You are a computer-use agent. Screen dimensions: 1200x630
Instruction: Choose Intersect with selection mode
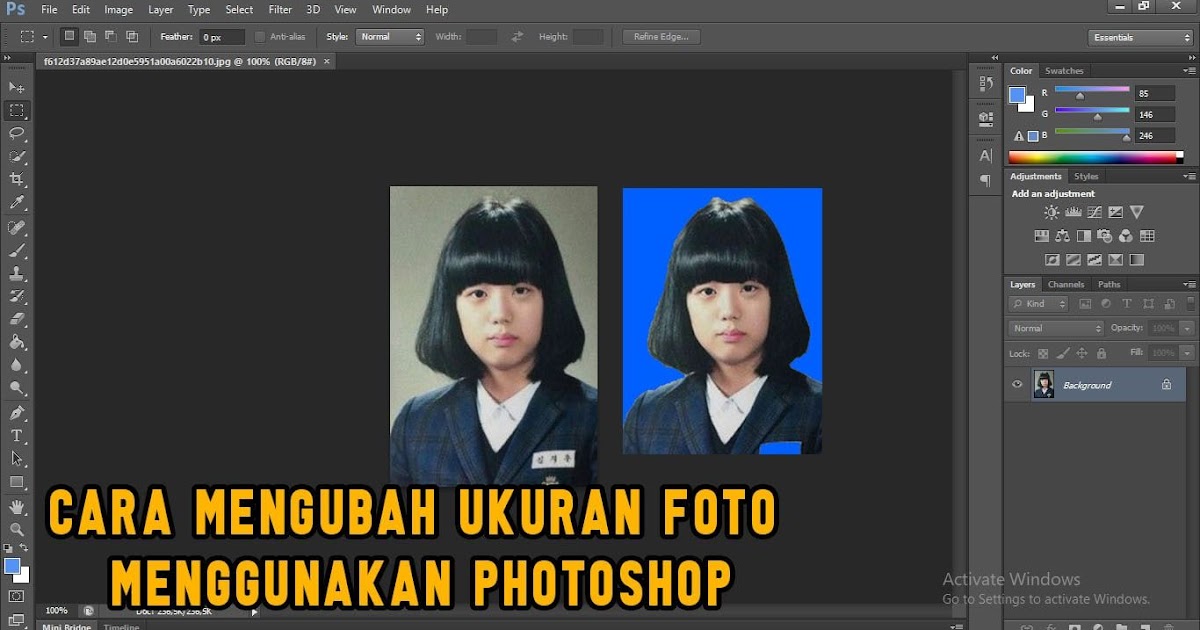[x=132, y=36]
